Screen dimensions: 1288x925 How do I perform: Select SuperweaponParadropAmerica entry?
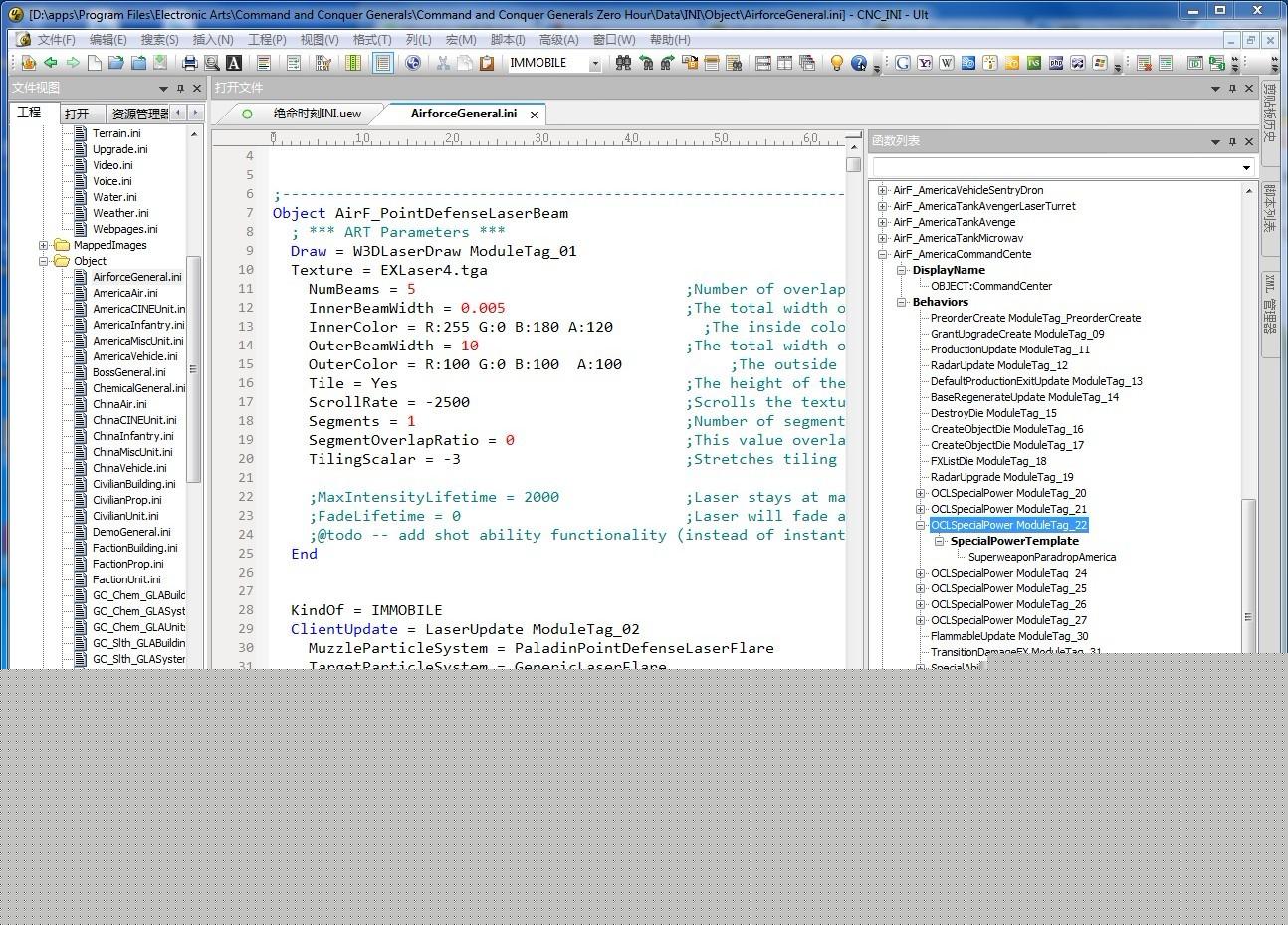click(x=1042, y=557)
